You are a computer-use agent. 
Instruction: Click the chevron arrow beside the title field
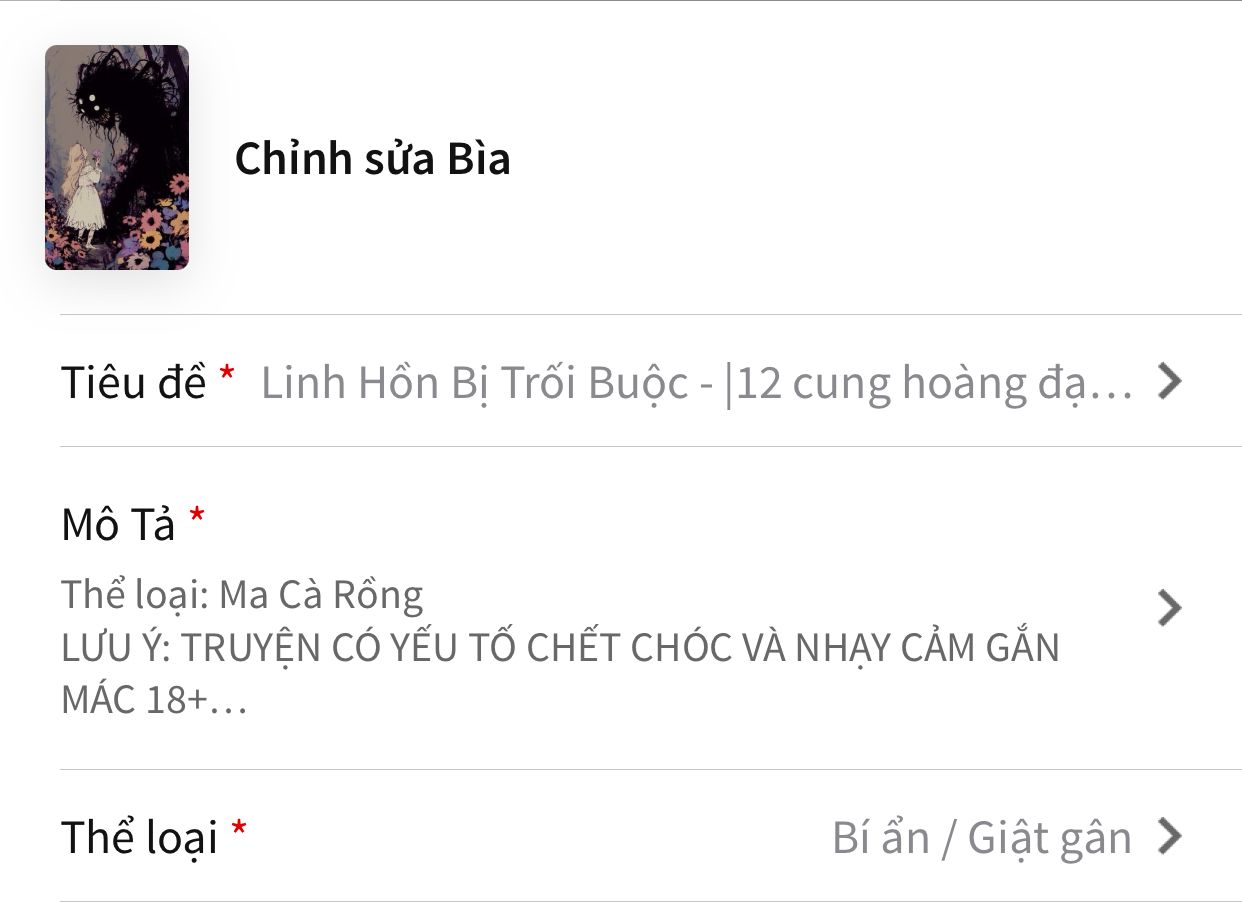tap(1170, 381)
